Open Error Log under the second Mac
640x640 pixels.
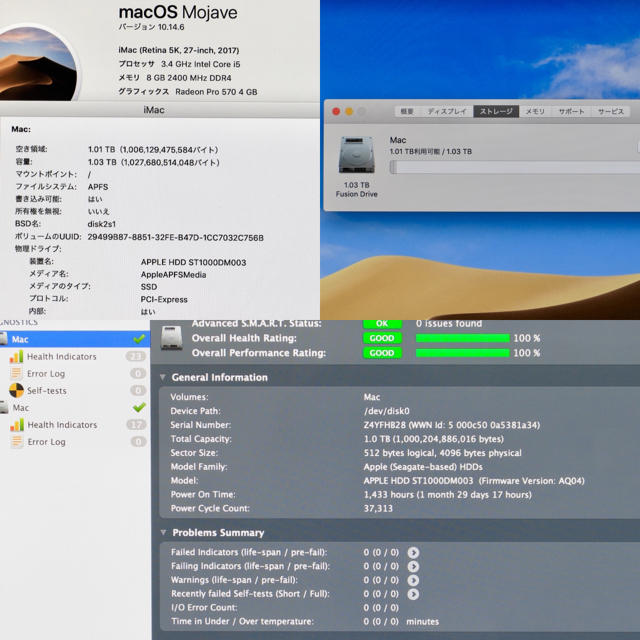click(75, 442)
